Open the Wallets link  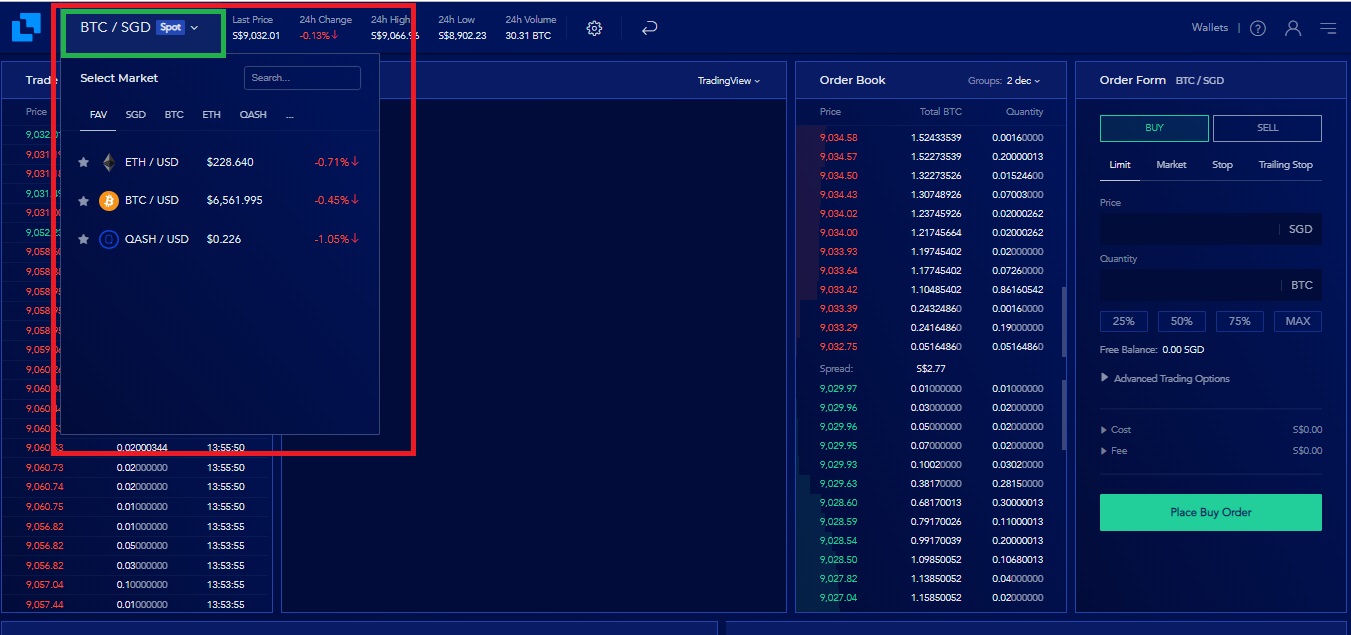pos(1210,28)
